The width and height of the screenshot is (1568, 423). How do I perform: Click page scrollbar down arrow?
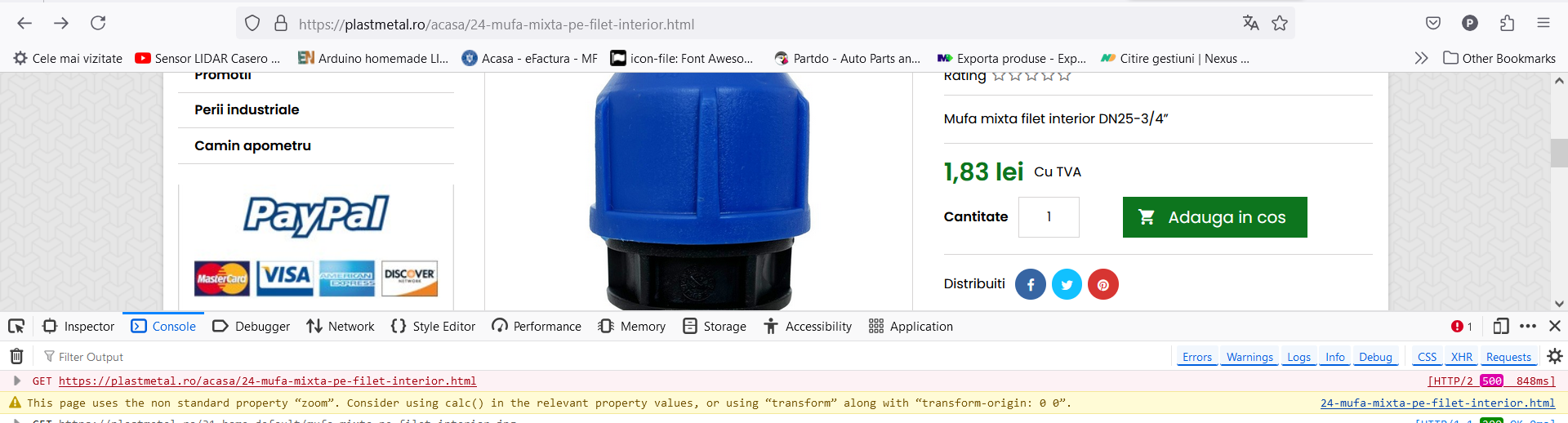click(x=1559, y=303)
